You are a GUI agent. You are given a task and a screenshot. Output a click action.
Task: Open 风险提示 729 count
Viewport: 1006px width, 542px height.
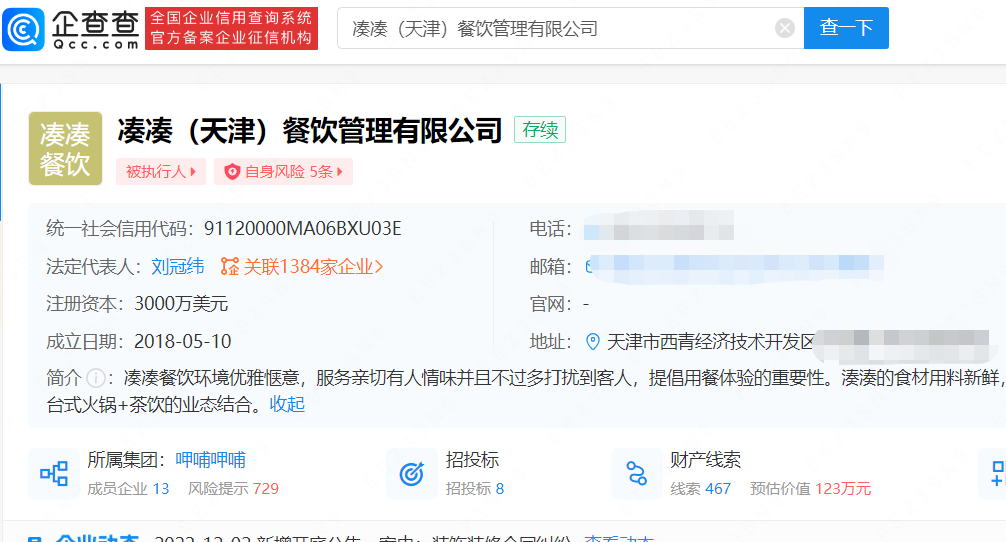tap(234, 489)
